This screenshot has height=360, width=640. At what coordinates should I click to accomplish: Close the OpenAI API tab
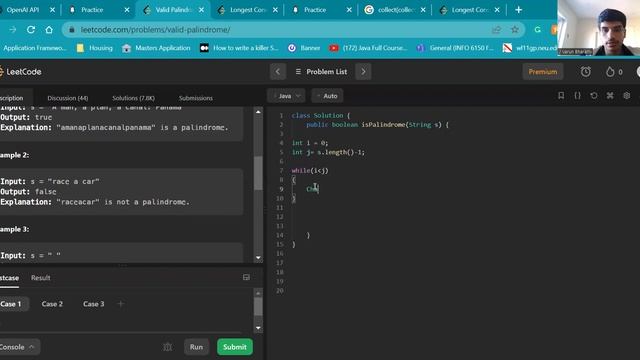click(x=52, y=10)
